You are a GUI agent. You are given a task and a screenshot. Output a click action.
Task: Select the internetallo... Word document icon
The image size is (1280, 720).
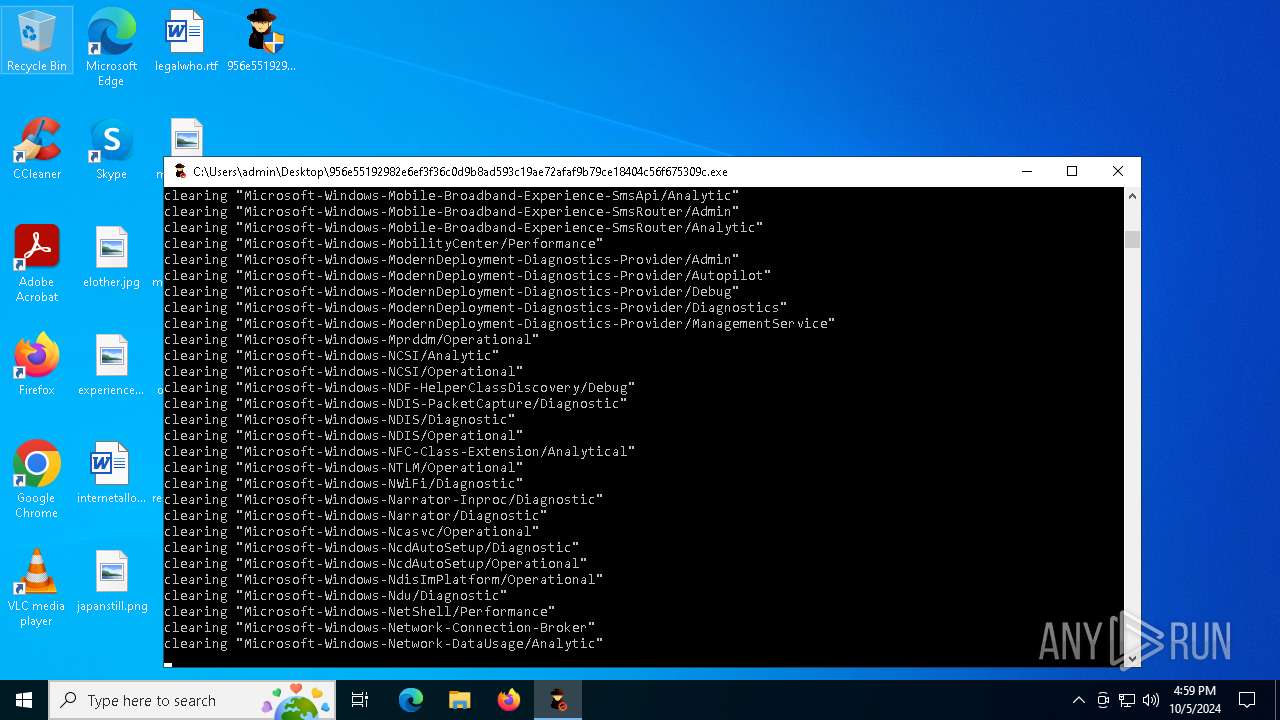111,473
